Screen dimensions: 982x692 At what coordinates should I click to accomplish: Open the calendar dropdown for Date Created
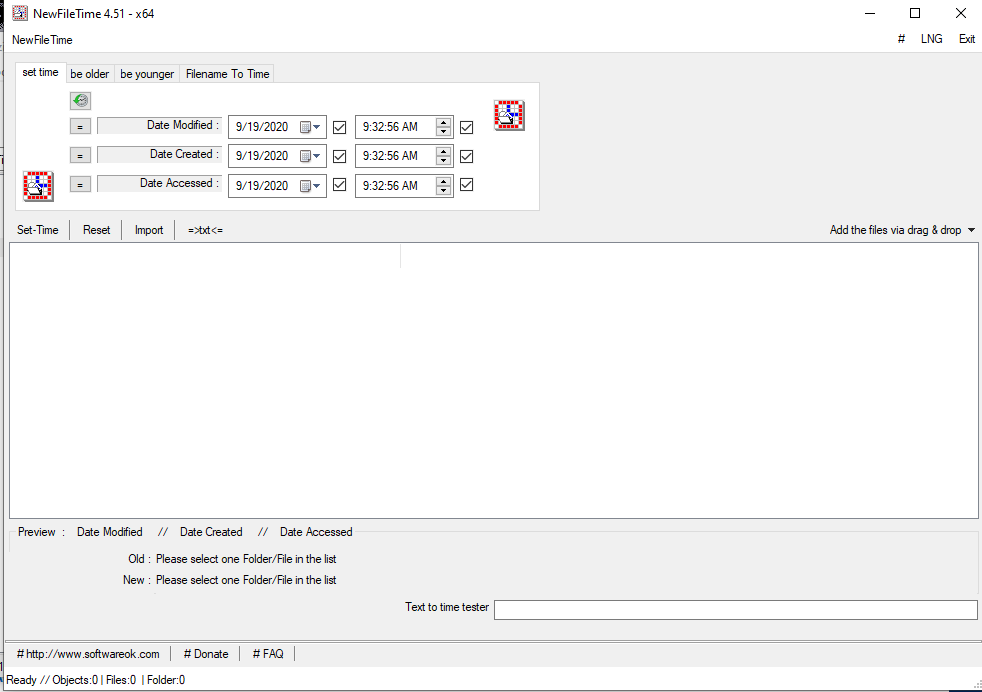coord(310,156)
